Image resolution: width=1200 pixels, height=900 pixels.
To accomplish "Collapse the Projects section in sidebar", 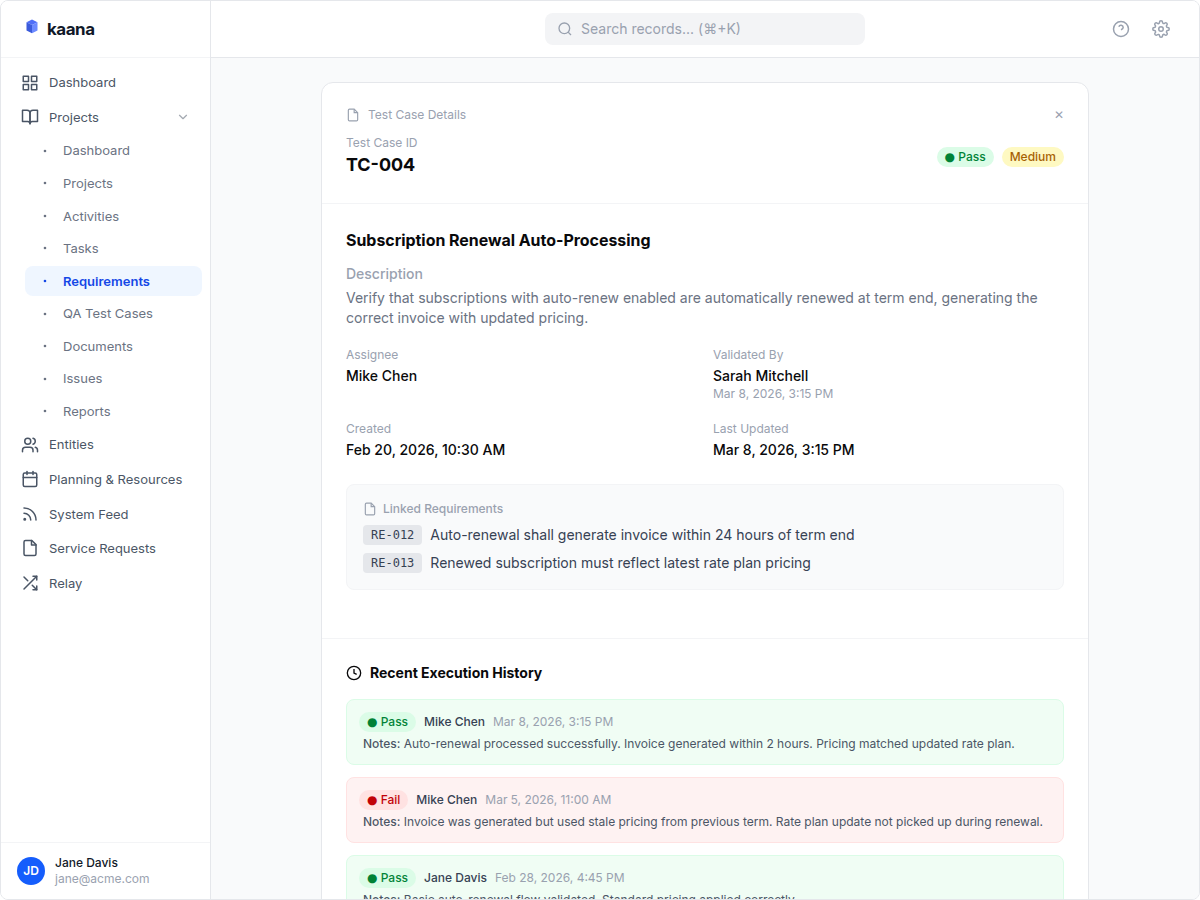I will (x=183, y=117).
